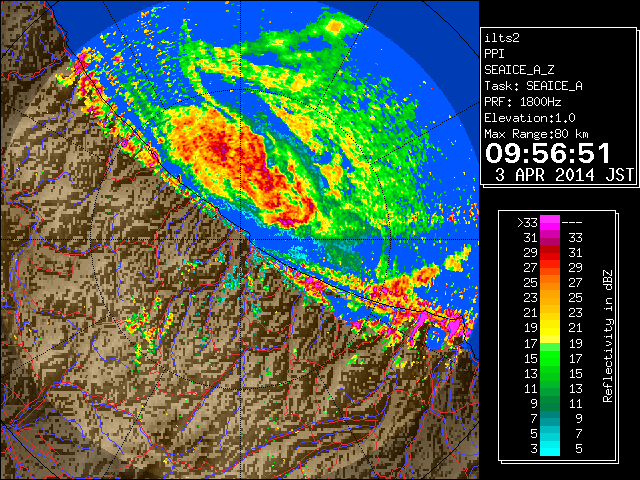Click the 'Elevation:1.0' text

click(529, 118)
